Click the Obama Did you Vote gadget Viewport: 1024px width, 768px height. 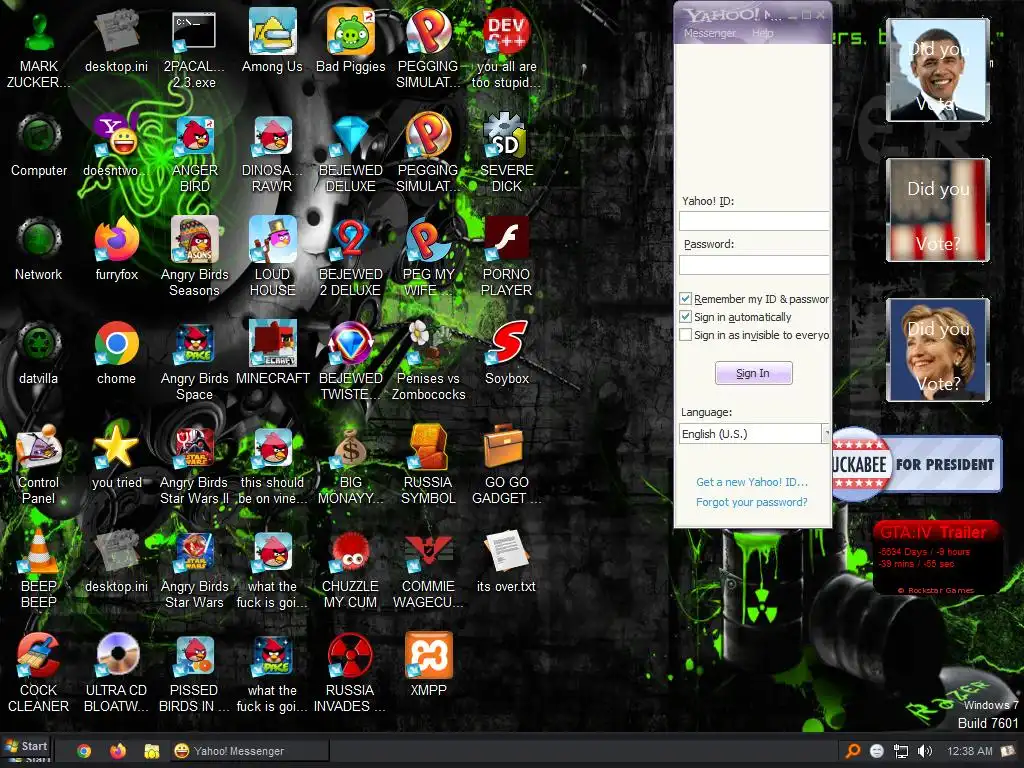(938, 70)
